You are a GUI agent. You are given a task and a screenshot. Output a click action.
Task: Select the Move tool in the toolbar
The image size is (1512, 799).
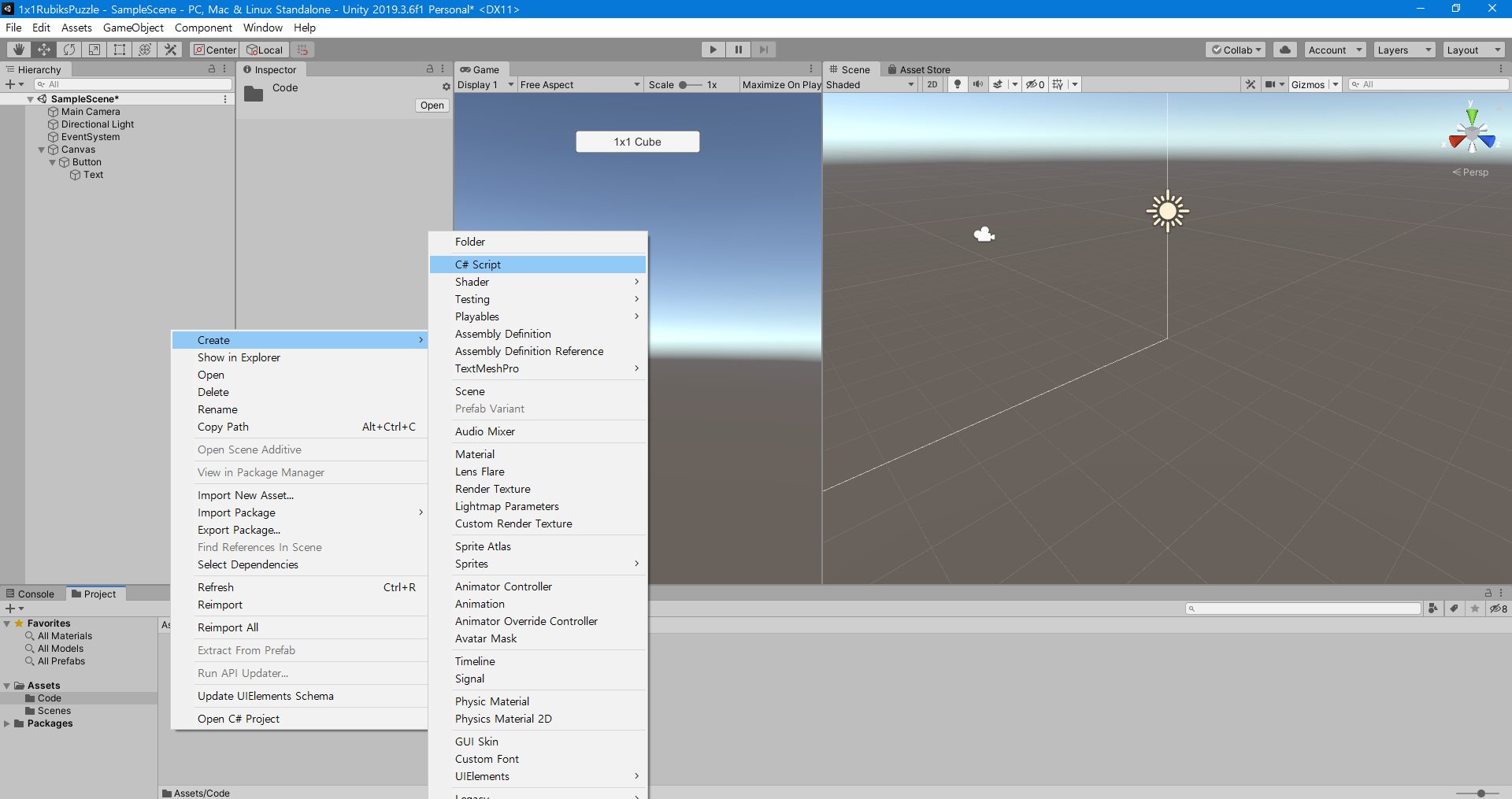tap(44, 50)
